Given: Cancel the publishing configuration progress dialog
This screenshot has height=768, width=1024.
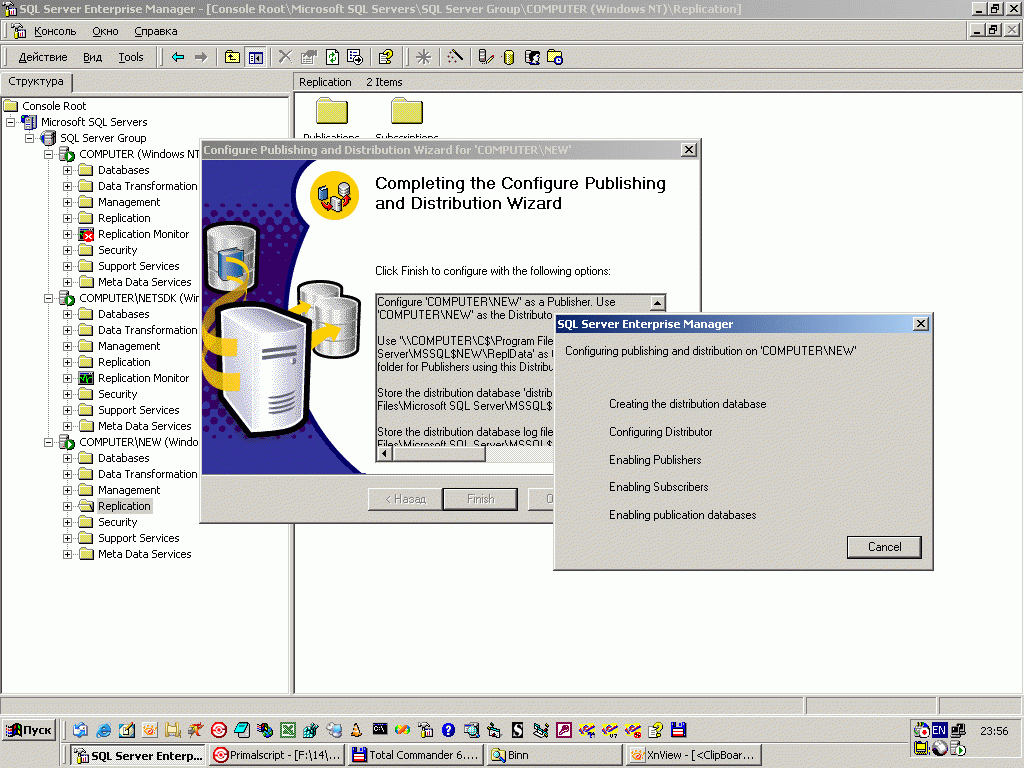Looking at the screenshot, I should pos(884,547).
